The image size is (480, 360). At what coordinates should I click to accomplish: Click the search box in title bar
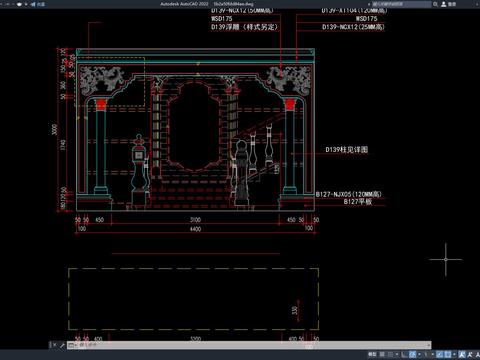[401, 4]
